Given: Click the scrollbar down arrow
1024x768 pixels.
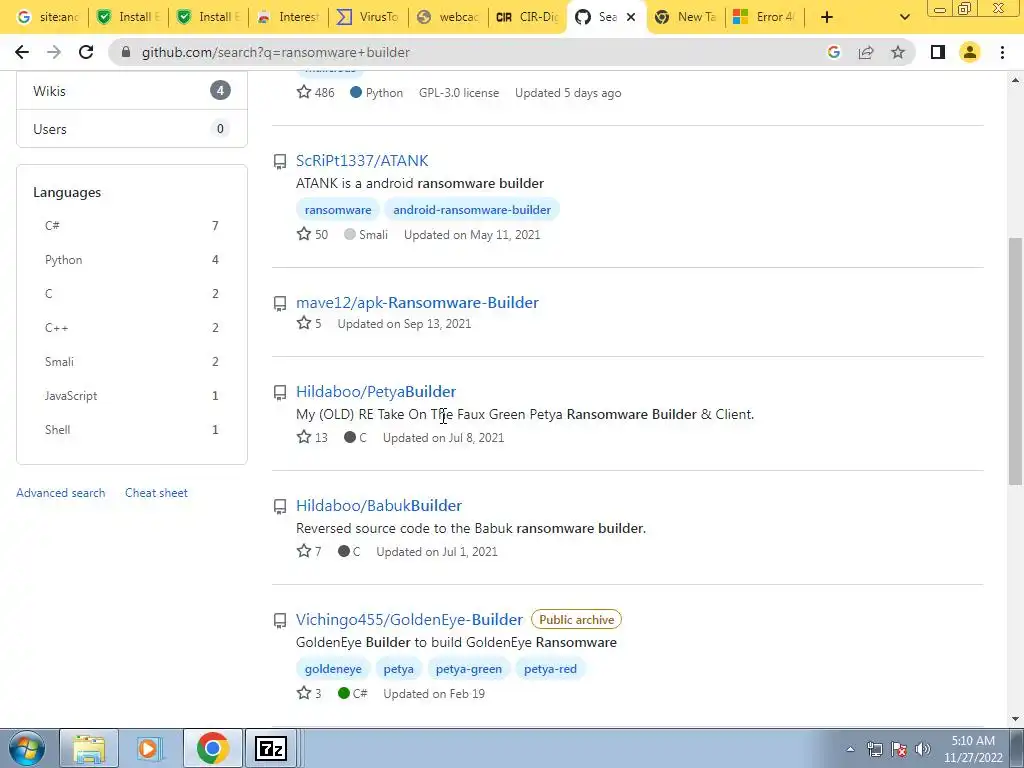Looking at the screenshot, I should (1015, 719).
